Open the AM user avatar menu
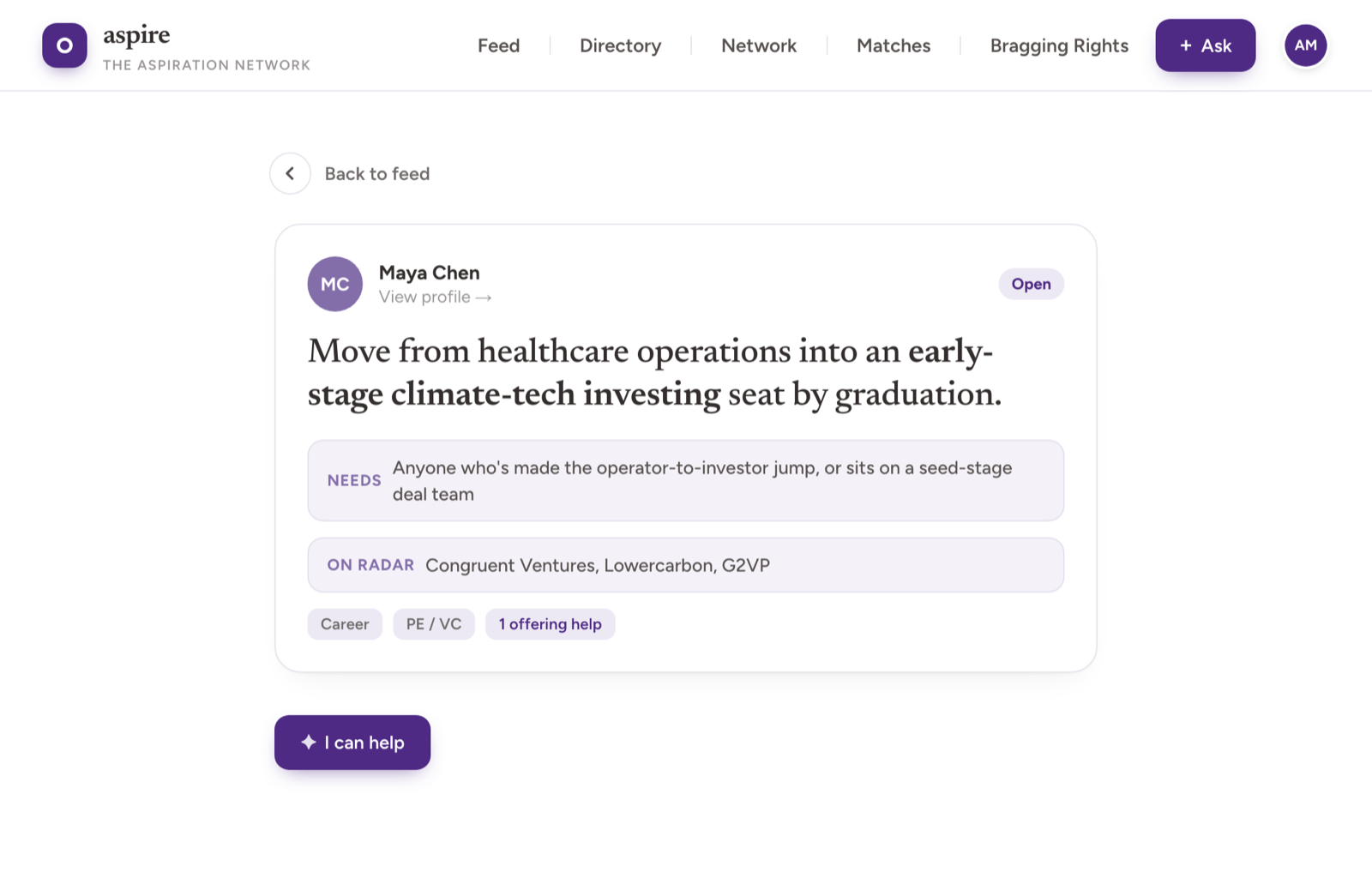Viewport: 1372px width, 872px height. (x=1305, y=45)
